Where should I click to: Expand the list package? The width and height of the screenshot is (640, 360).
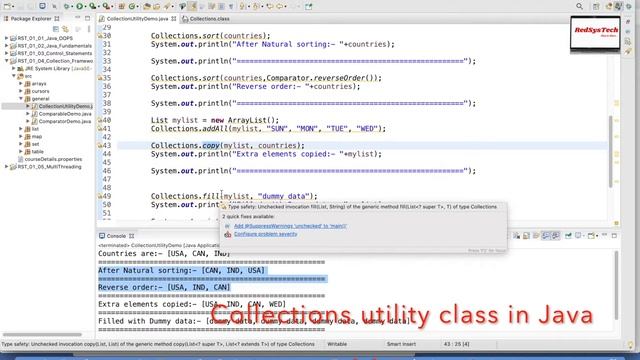click(x=21, y=129)
